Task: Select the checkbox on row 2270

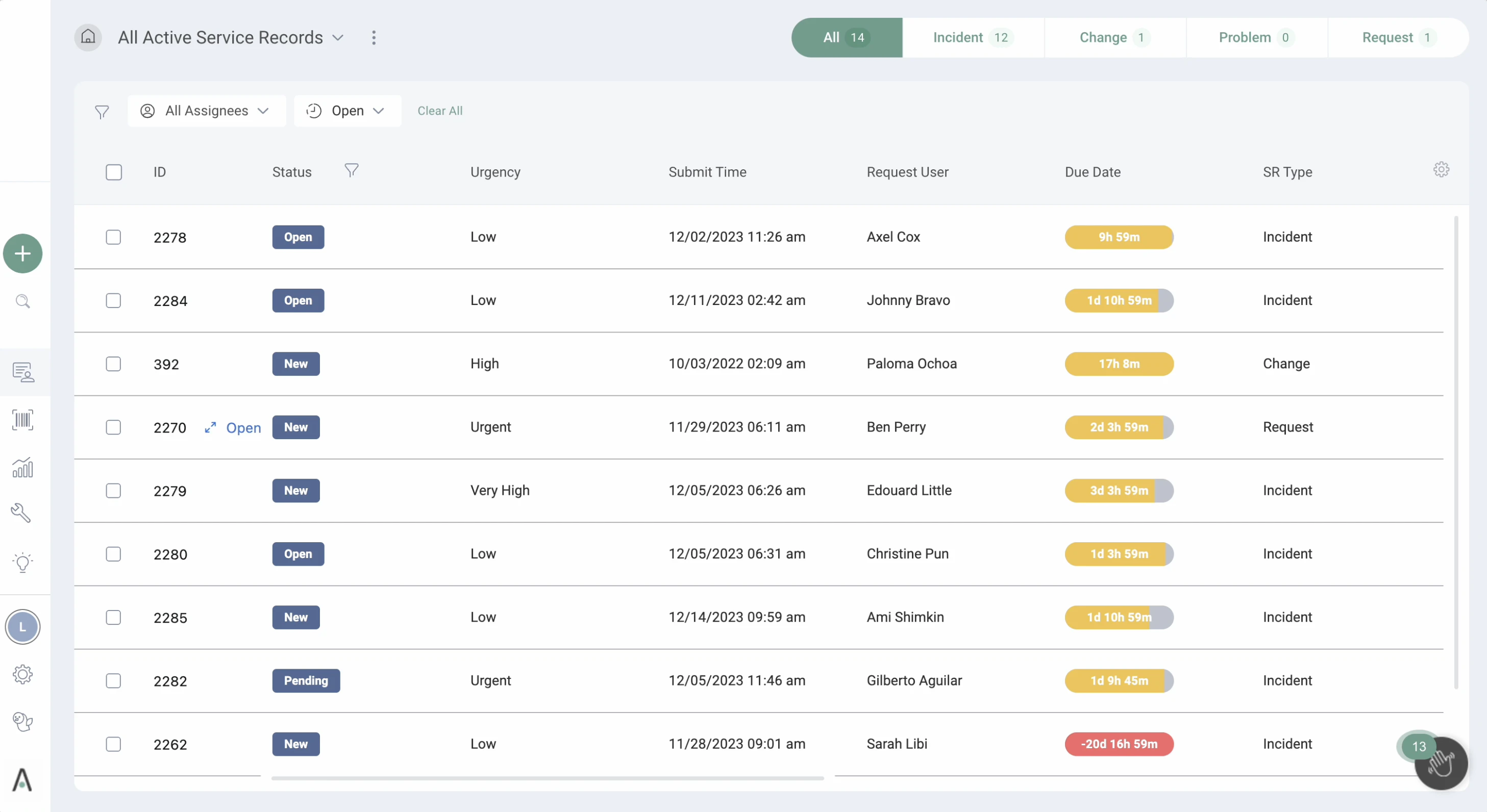Action: coord(113,427)
